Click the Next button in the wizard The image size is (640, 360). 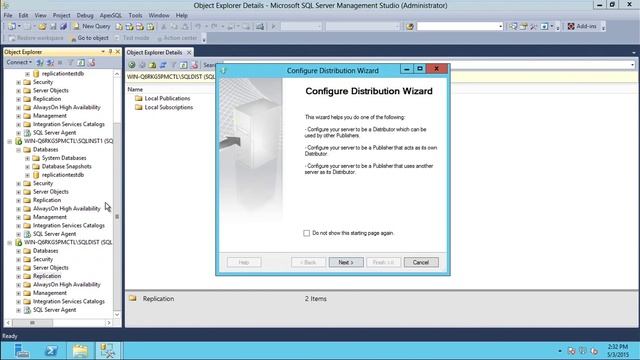tap(346, 262)
